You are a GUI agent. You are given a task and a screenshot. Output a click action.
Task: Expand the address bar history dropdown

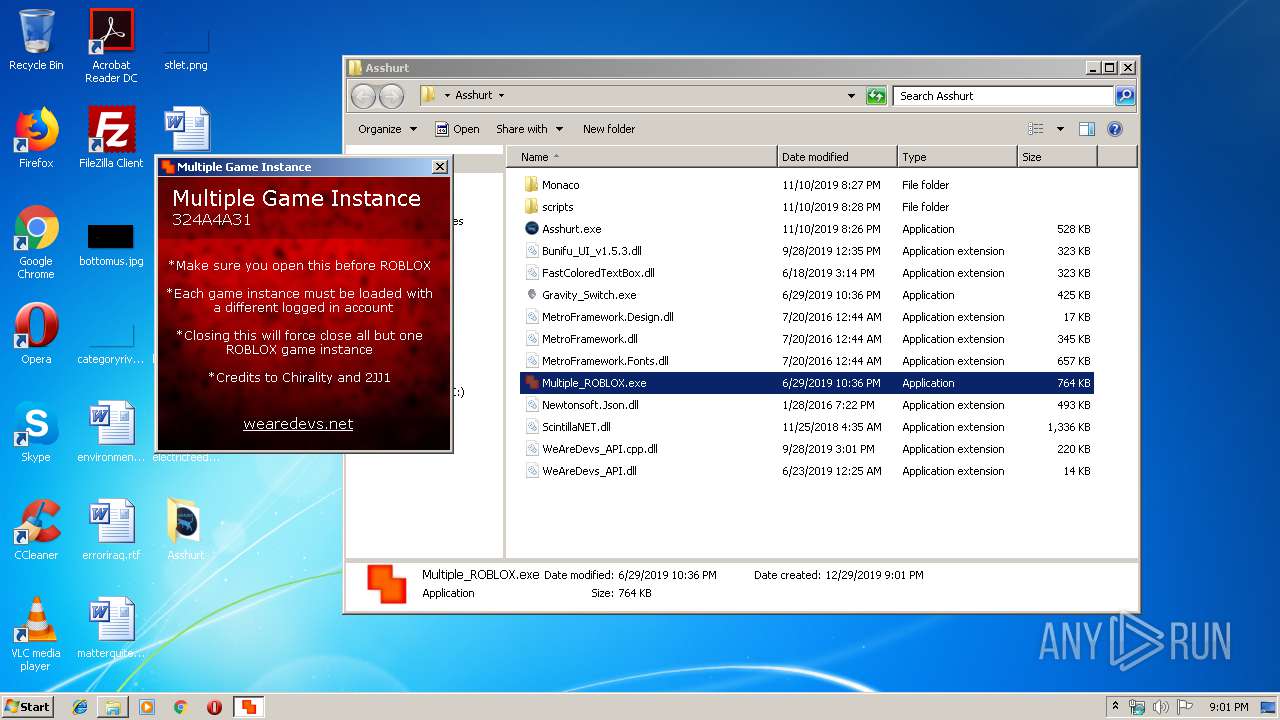click(851, 96)
